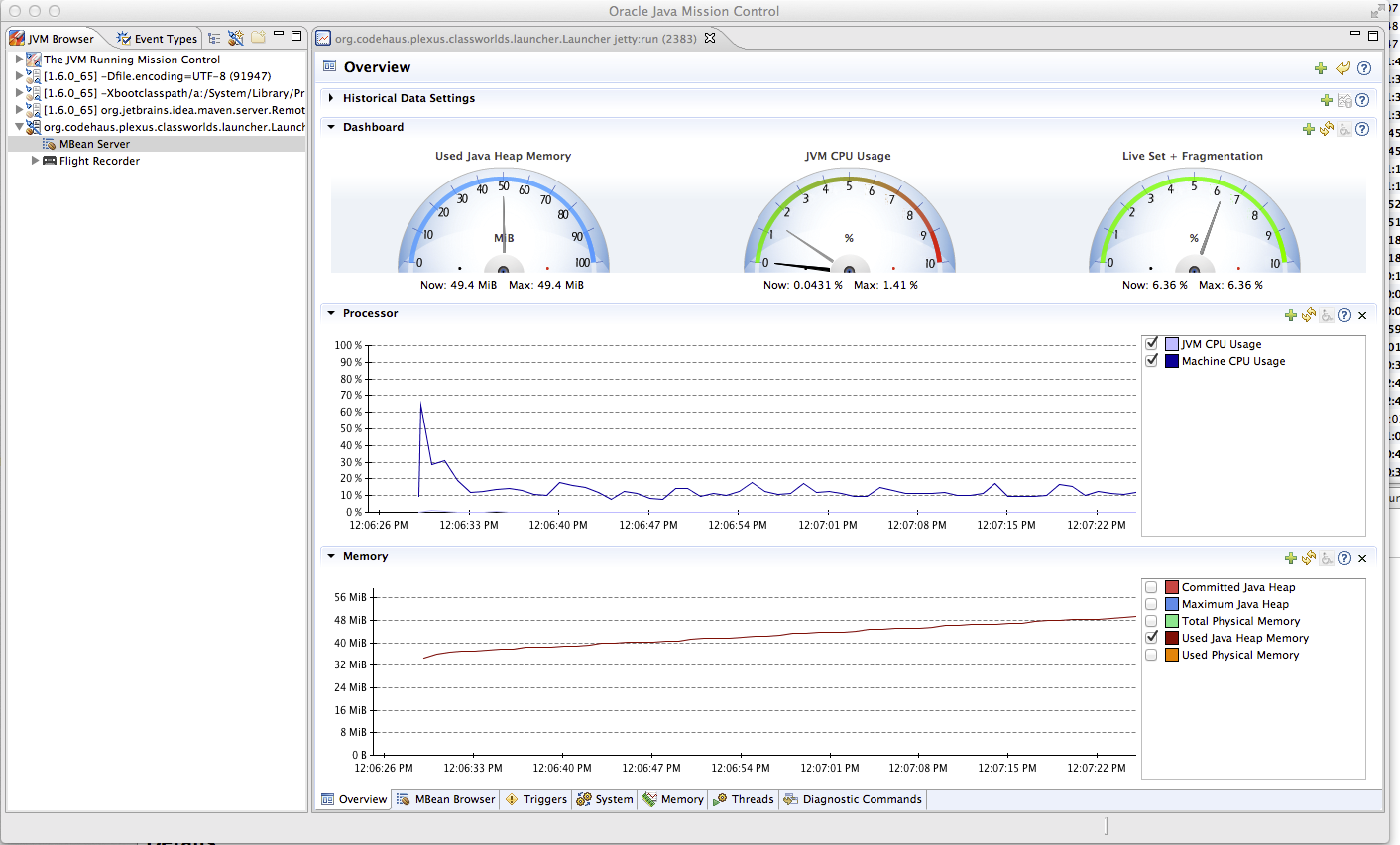Open the System bottom tab
This screenshot has height=845, width=1400.
pos(605,799)
